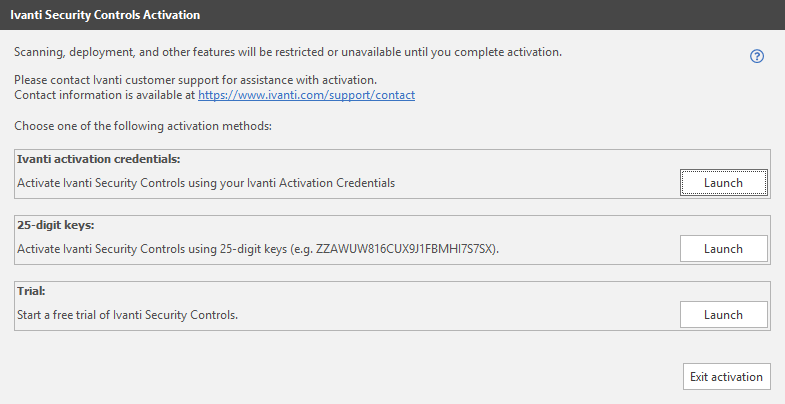The height and width of the screenshot is (404, 785).
Task: Select the 'Ivanti activation credentials:' heading
Action: coord(99,159)
